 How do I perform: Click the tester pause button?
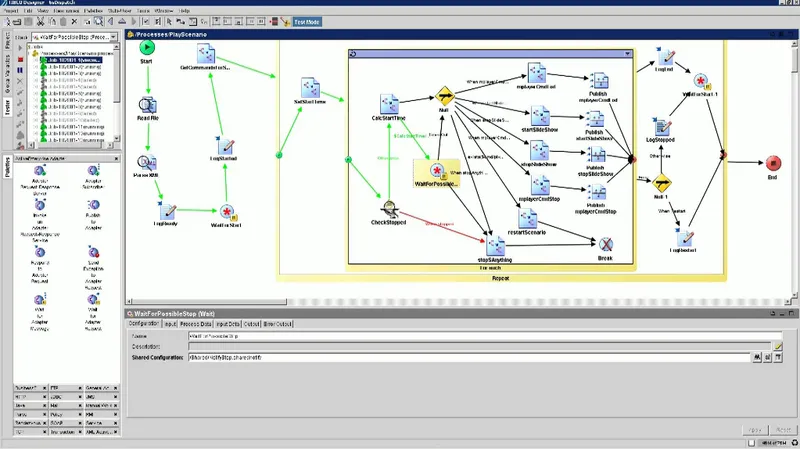20,70
